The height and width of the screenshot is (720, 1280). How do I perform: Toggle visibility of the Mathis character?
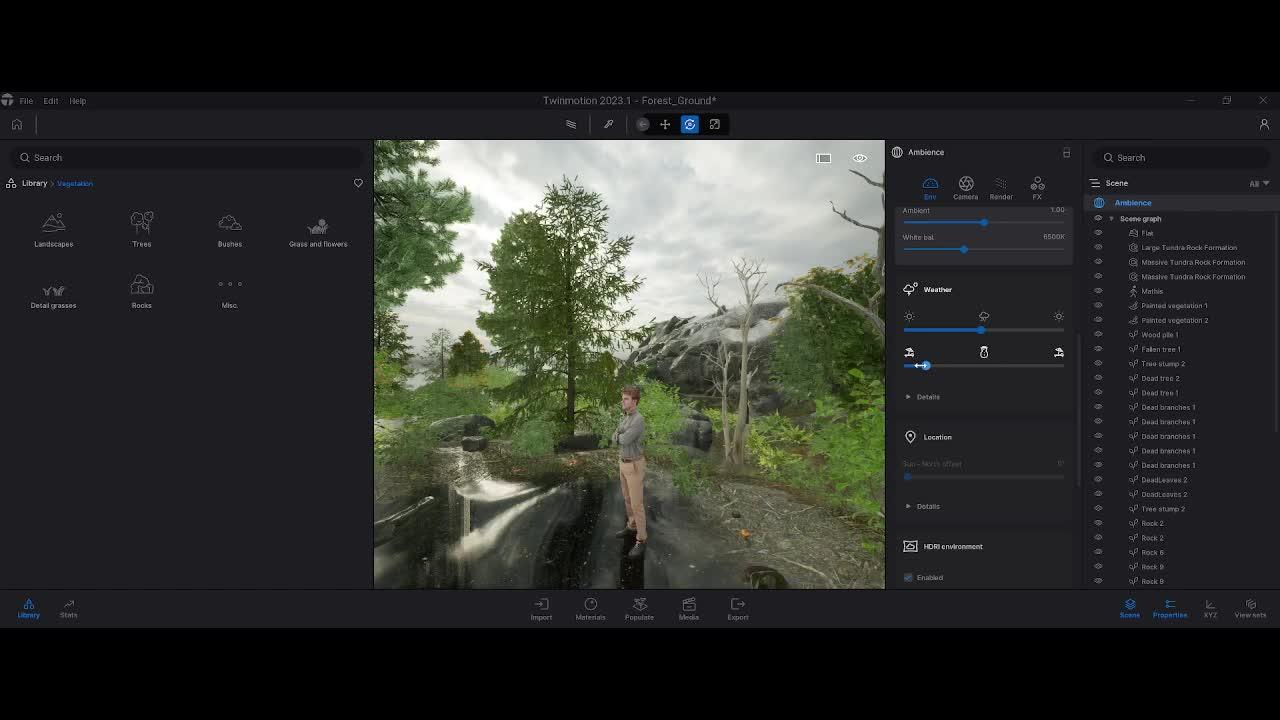tap(1097, 291)
